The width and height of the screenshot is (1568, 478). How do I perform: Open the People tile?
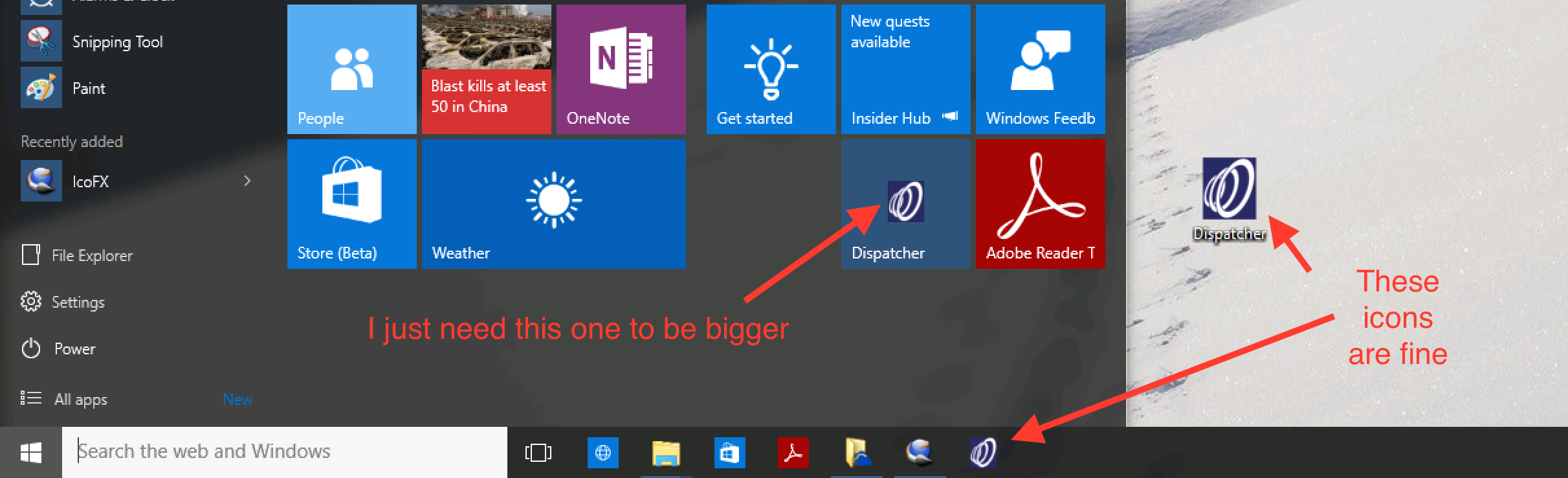point(352,69)
